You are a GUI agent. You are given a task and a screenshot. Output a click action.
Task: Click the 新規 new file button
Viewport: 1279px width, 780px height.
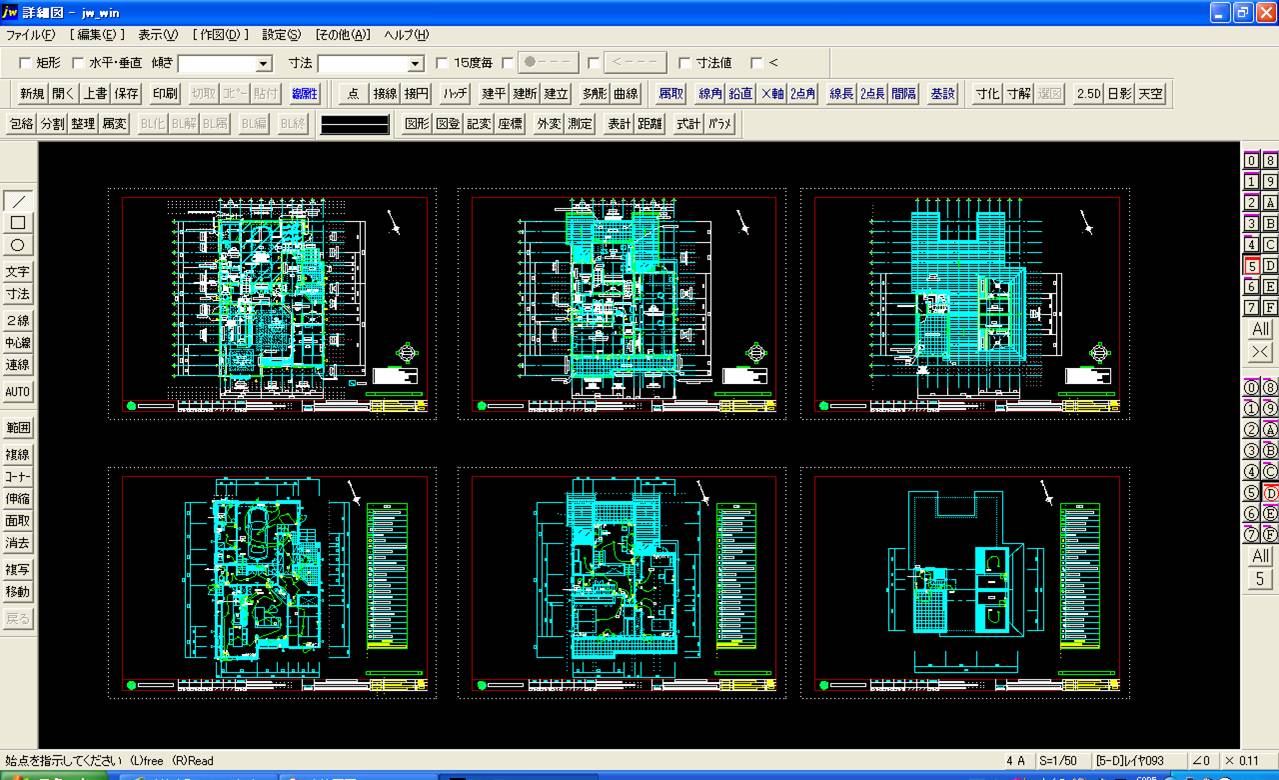point(33,94)
